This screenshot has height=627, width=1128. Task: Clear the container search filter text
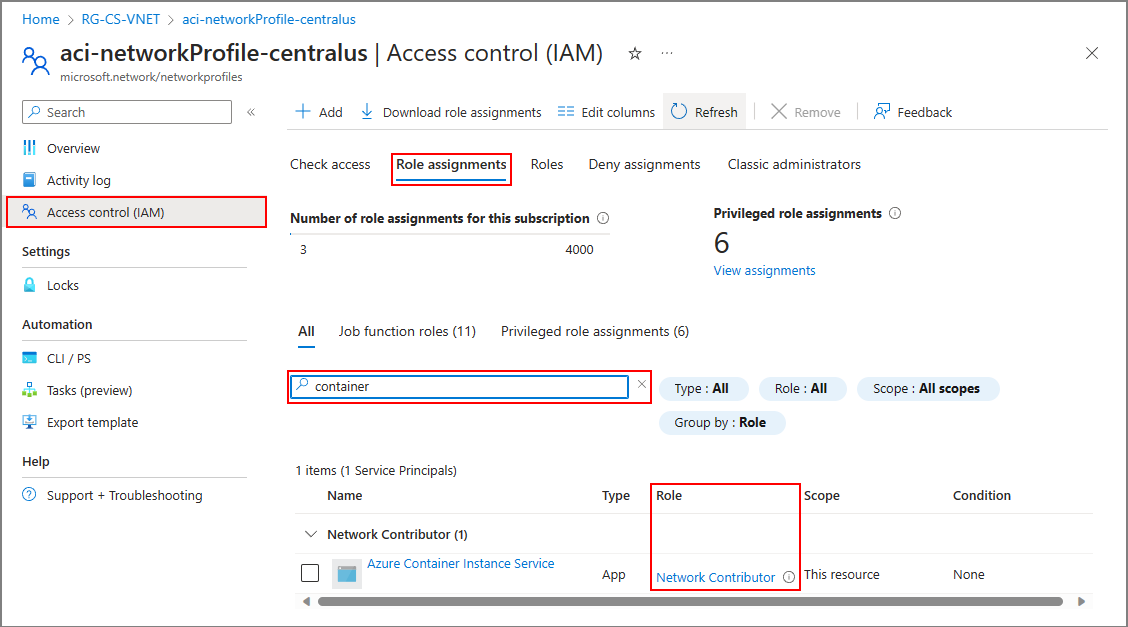pyautogui.click(x=642, y=384)
